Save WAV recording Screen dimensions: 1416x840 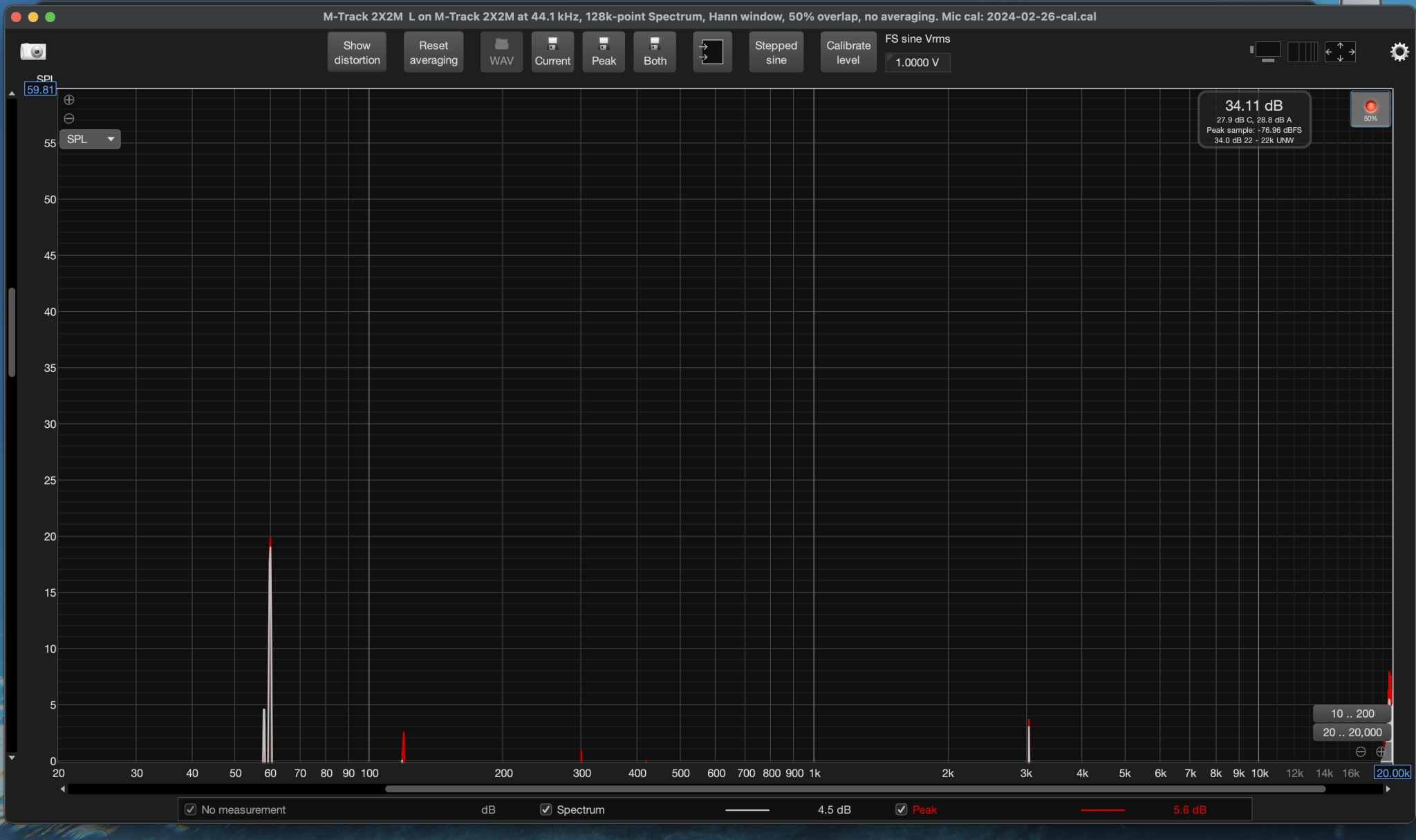pos(501,52)
